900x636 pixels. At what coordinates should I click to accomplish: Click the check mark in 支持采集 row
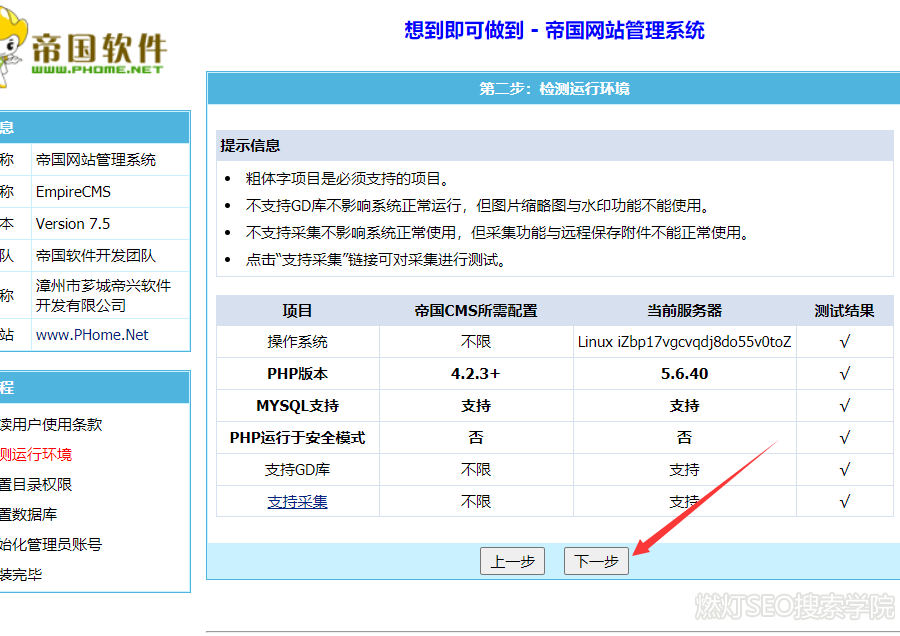tap(844, 502)
